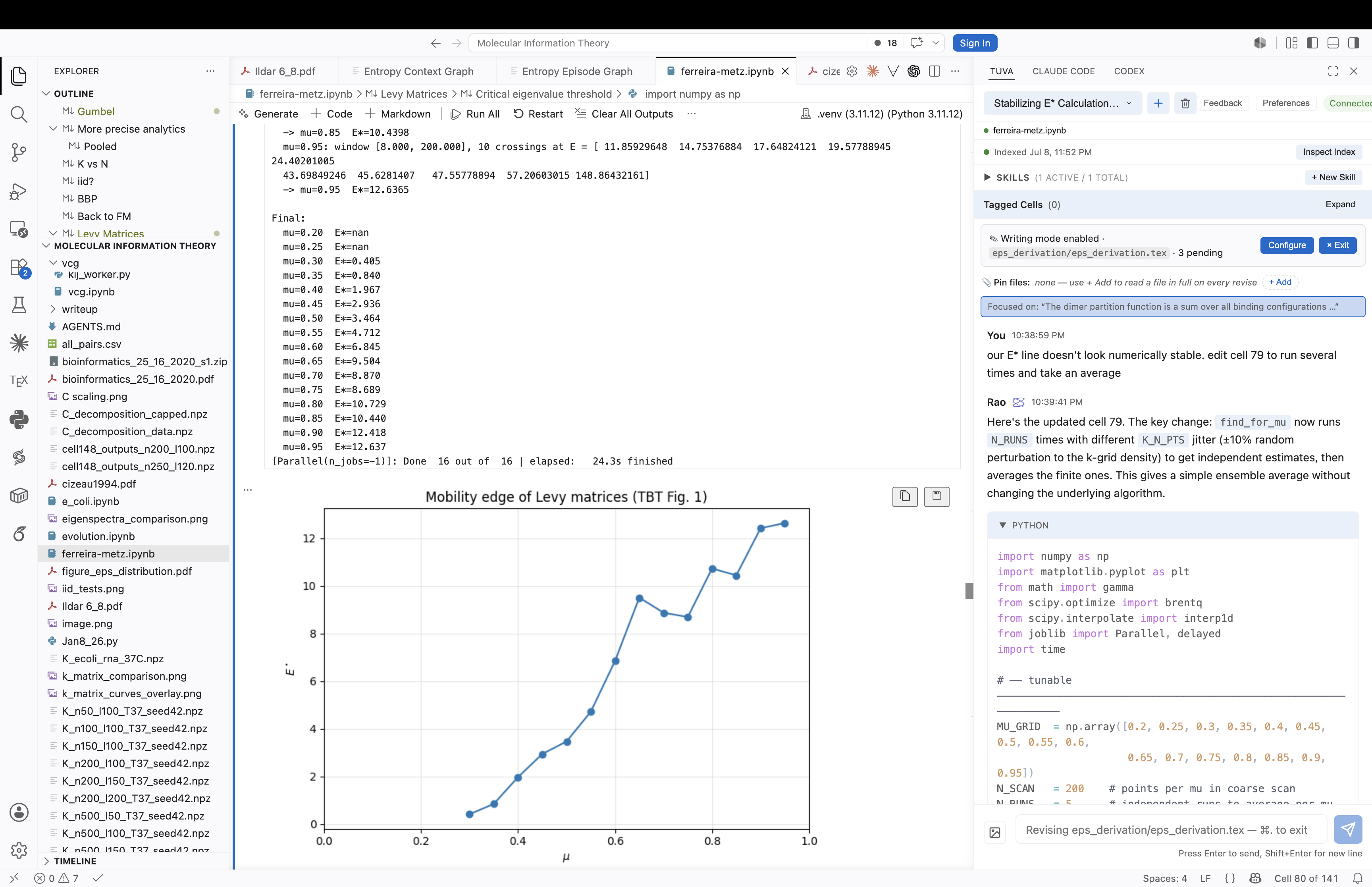Image resolution: width=1372 pixels, height=887 pixels.
Task: Open Remote Explorer view
Action: pyautogui.click(x=18, y=229)
